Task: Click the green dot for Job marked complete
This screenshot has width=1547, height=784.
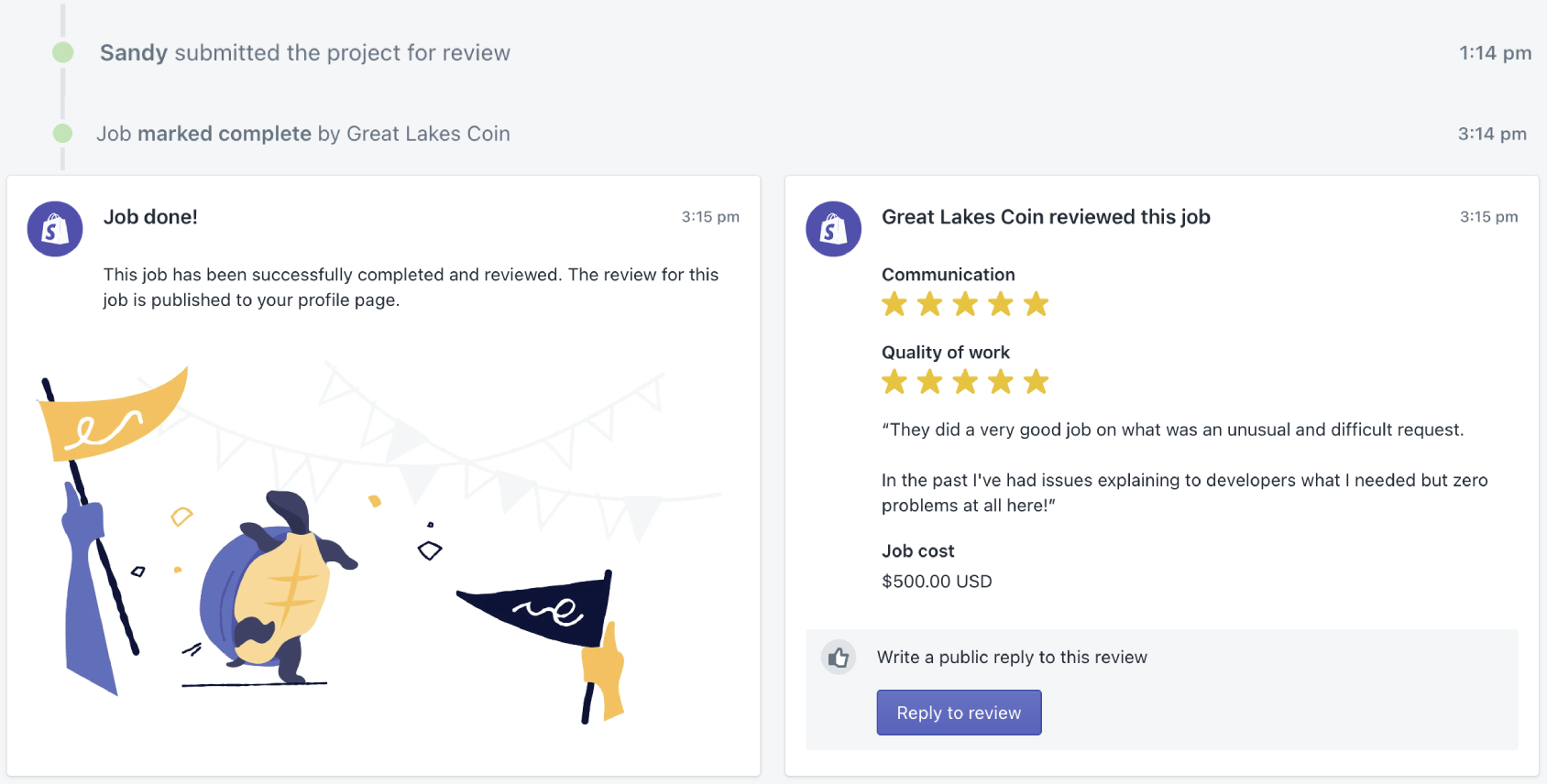Action: coord(63,134)
